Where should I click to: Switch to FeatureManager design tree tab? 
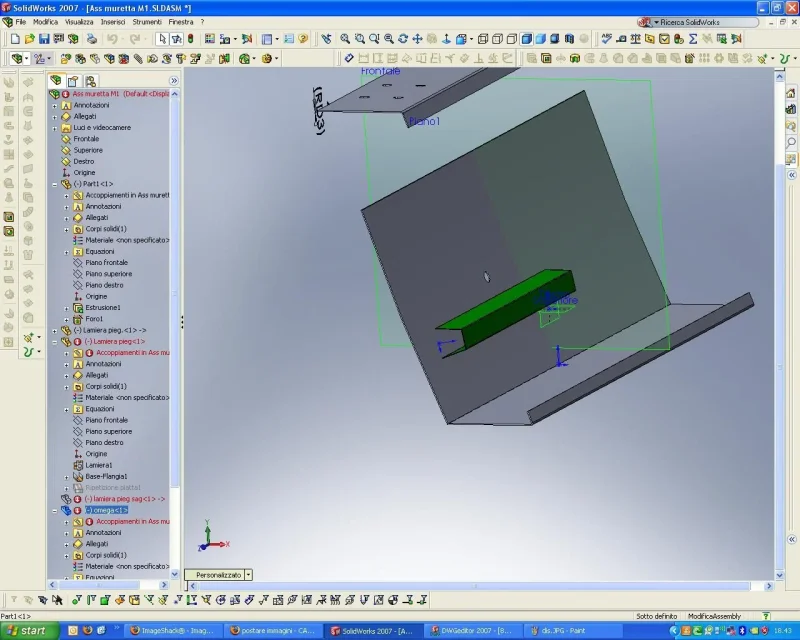pyautogui.click(x=56, y=81)
